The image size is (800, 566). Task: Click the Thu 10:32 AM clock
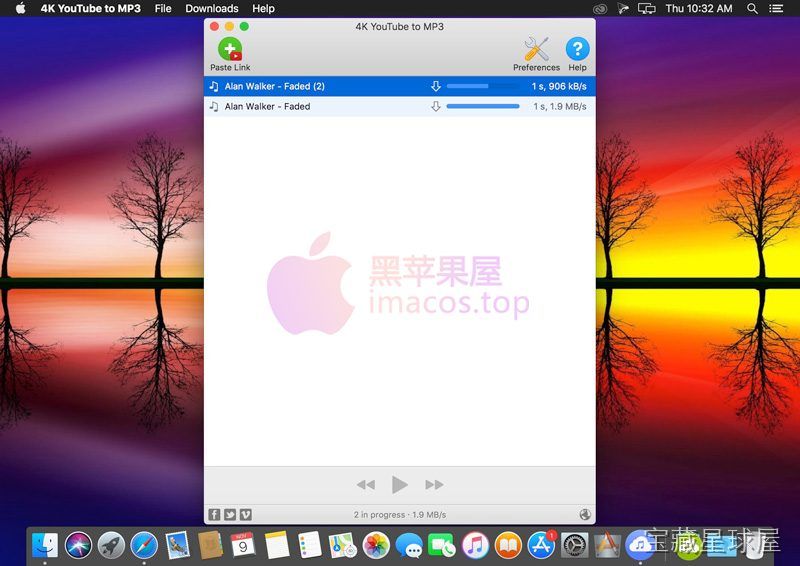pyautogui.click(x=698, y=8)
